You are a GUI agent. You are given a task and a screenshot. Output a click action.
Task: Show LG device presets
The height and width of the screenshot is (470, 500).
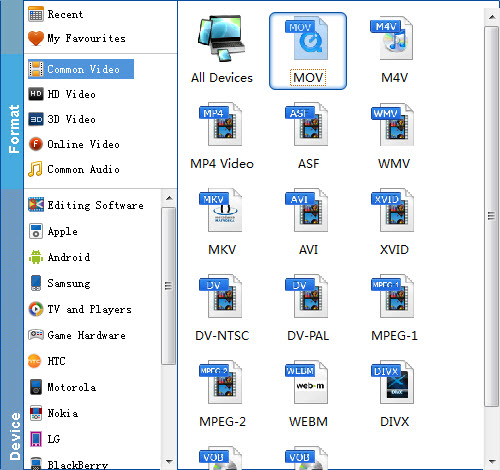tap(44, 439)
